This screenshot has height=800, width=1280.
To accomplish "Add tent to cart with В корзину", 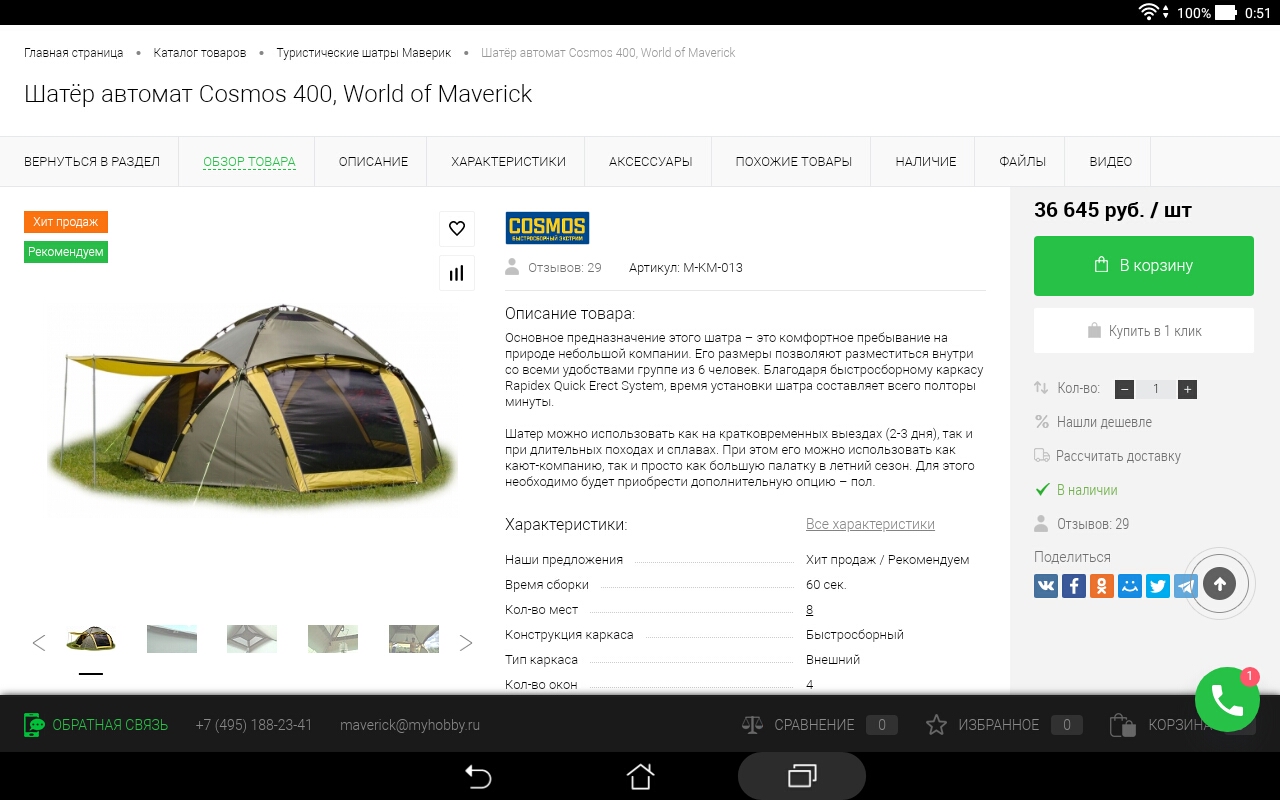I will pyautogui.click(x=1144, y=266).
